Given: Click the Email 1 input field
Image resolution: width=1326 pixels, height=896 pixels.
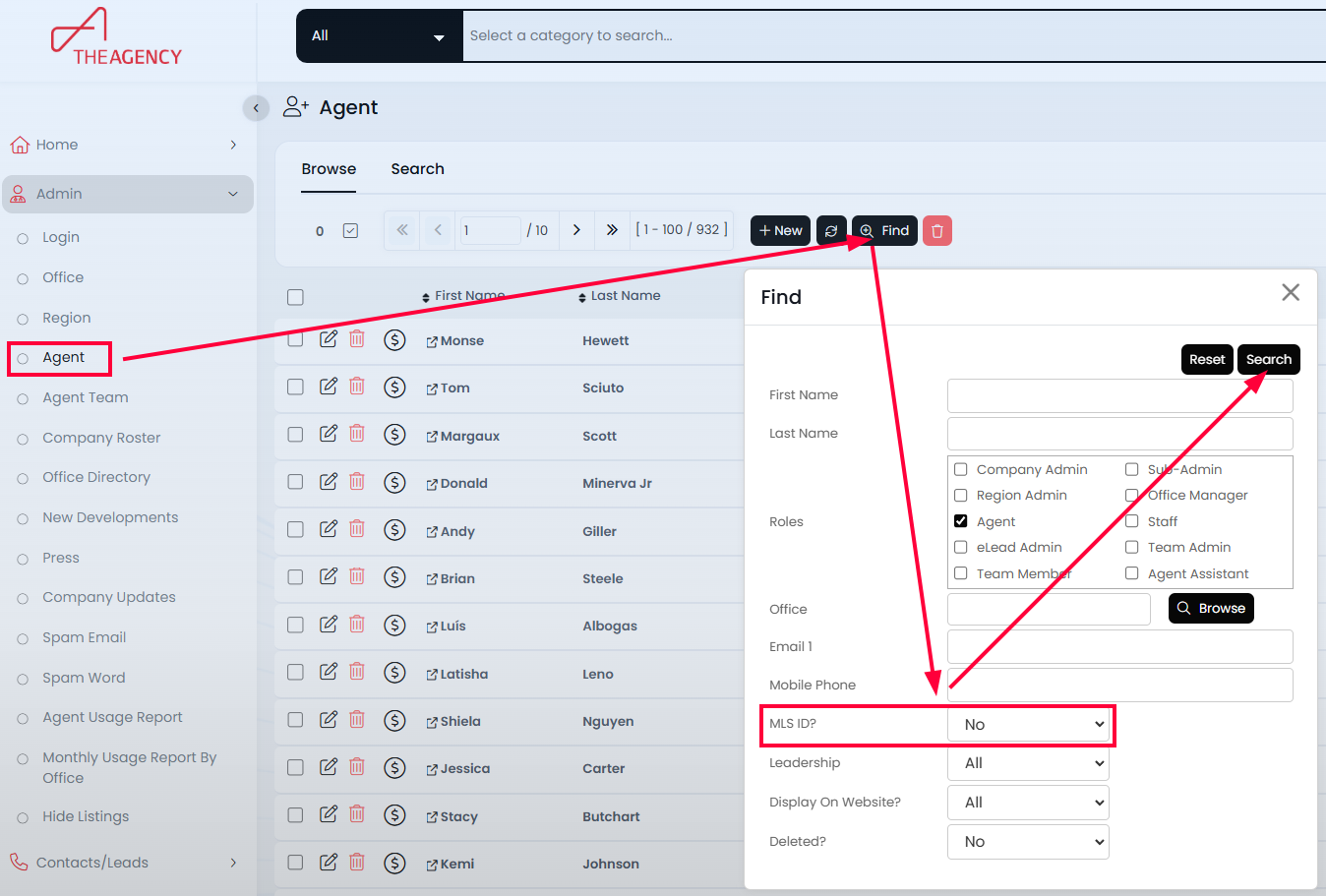Looking at the screenshot, I should tap(1119, 647).
